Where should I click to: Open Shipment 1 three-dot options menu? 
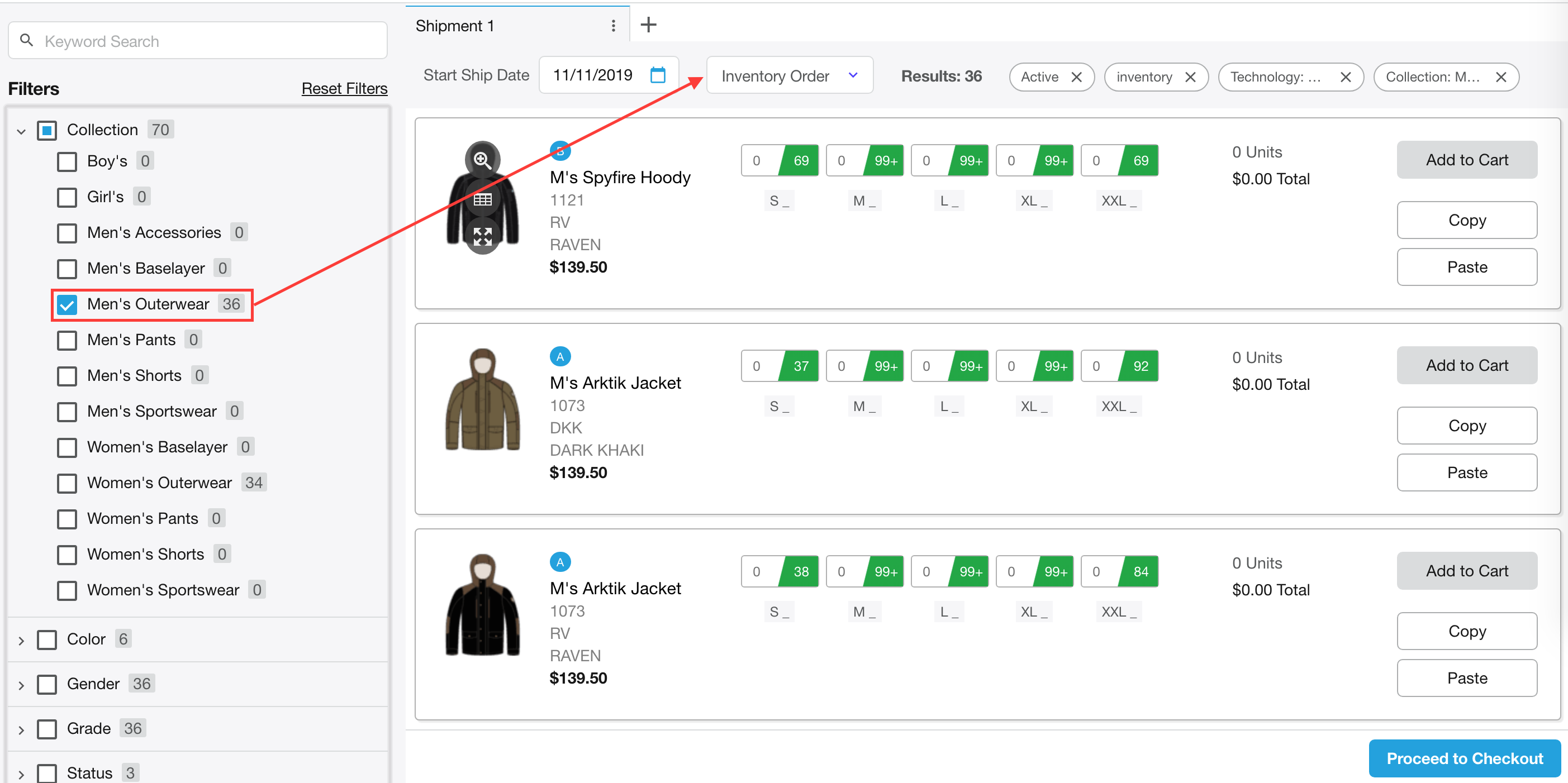(x=613, y=26)
